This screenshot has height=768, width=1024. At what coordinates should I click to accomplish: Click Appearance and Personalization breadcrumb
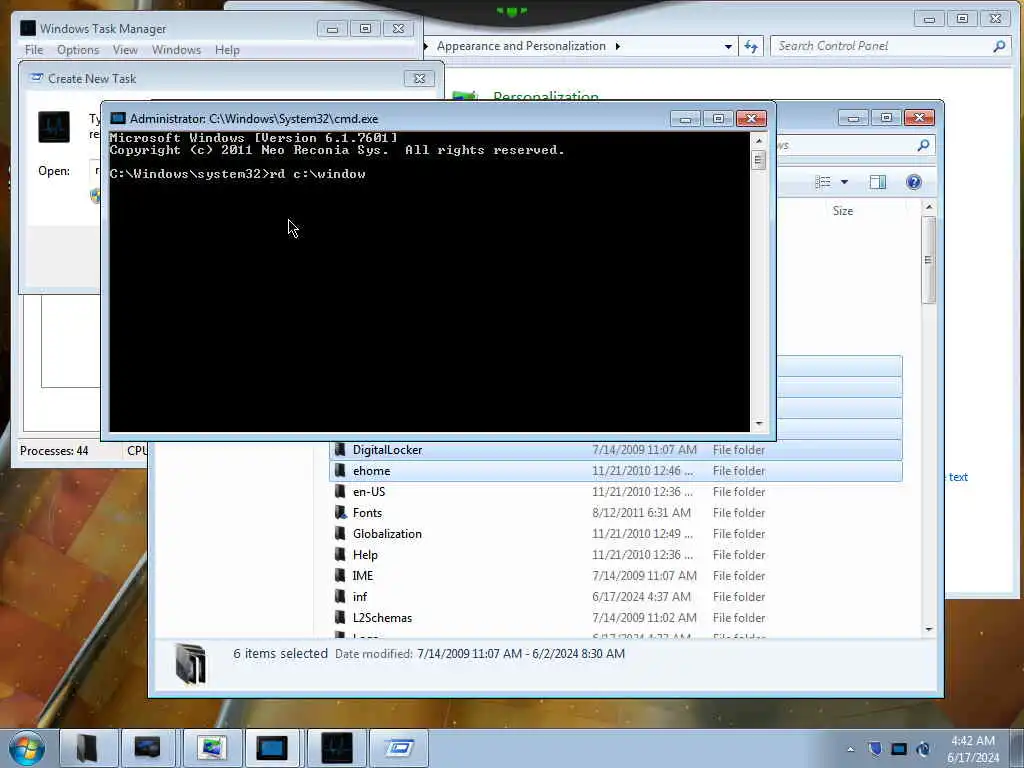tap(521, 46)
